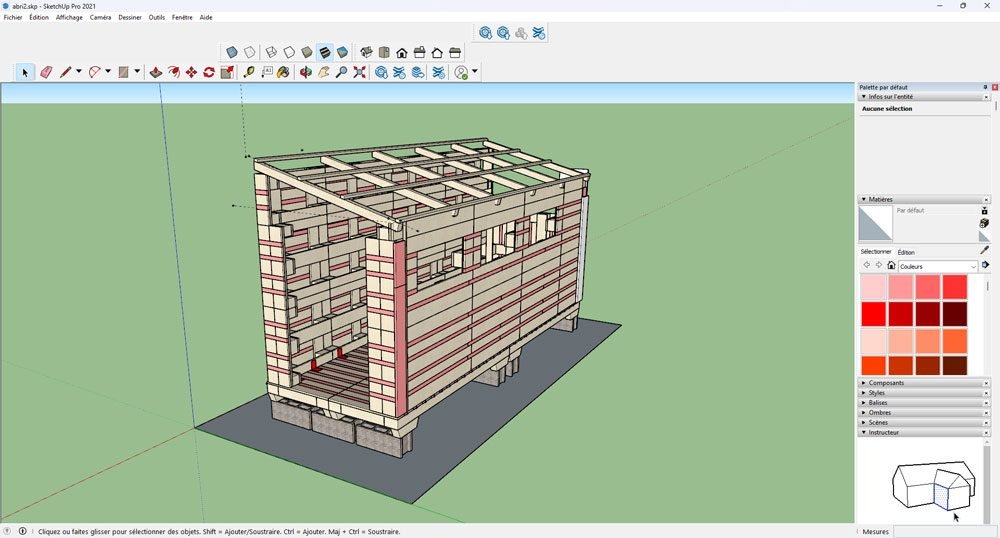Activate the Rotate tool
The image size is (1000, 538).
(x=209, y=73)
